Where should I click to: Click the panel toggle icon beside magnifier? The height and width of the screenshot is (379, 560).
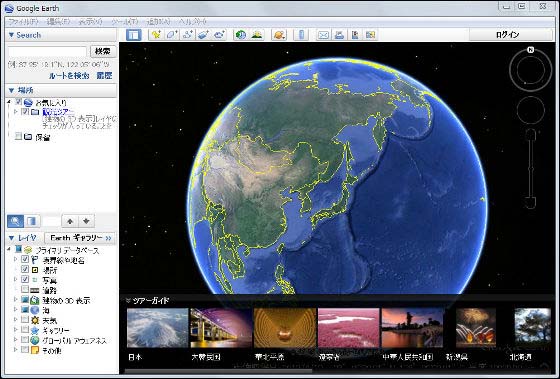[32, 221]
